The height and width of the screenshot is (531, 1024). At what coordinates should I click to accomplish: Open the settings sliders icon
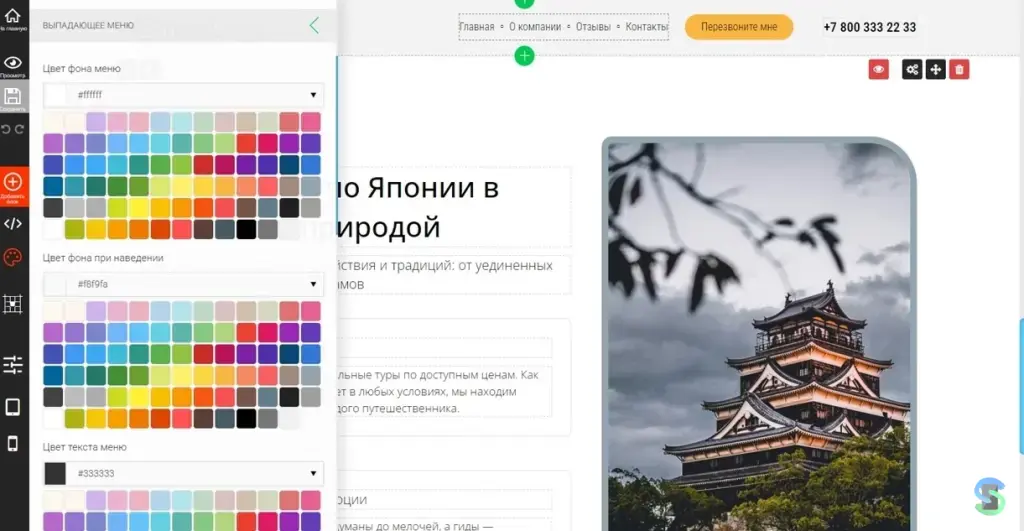point(13,365)
